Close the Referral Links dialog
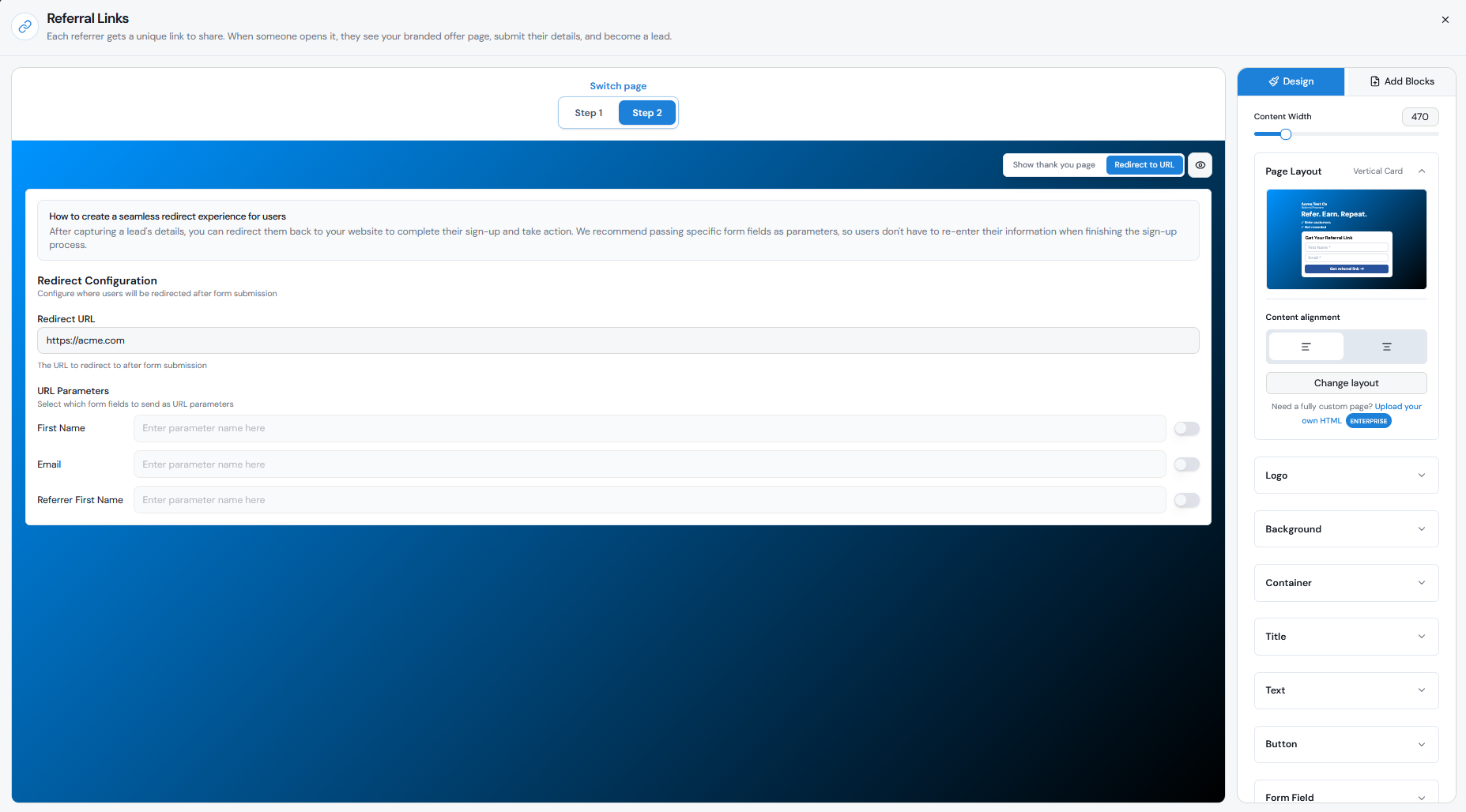Screen dimensions: 1466x812 pos(1445,20)
